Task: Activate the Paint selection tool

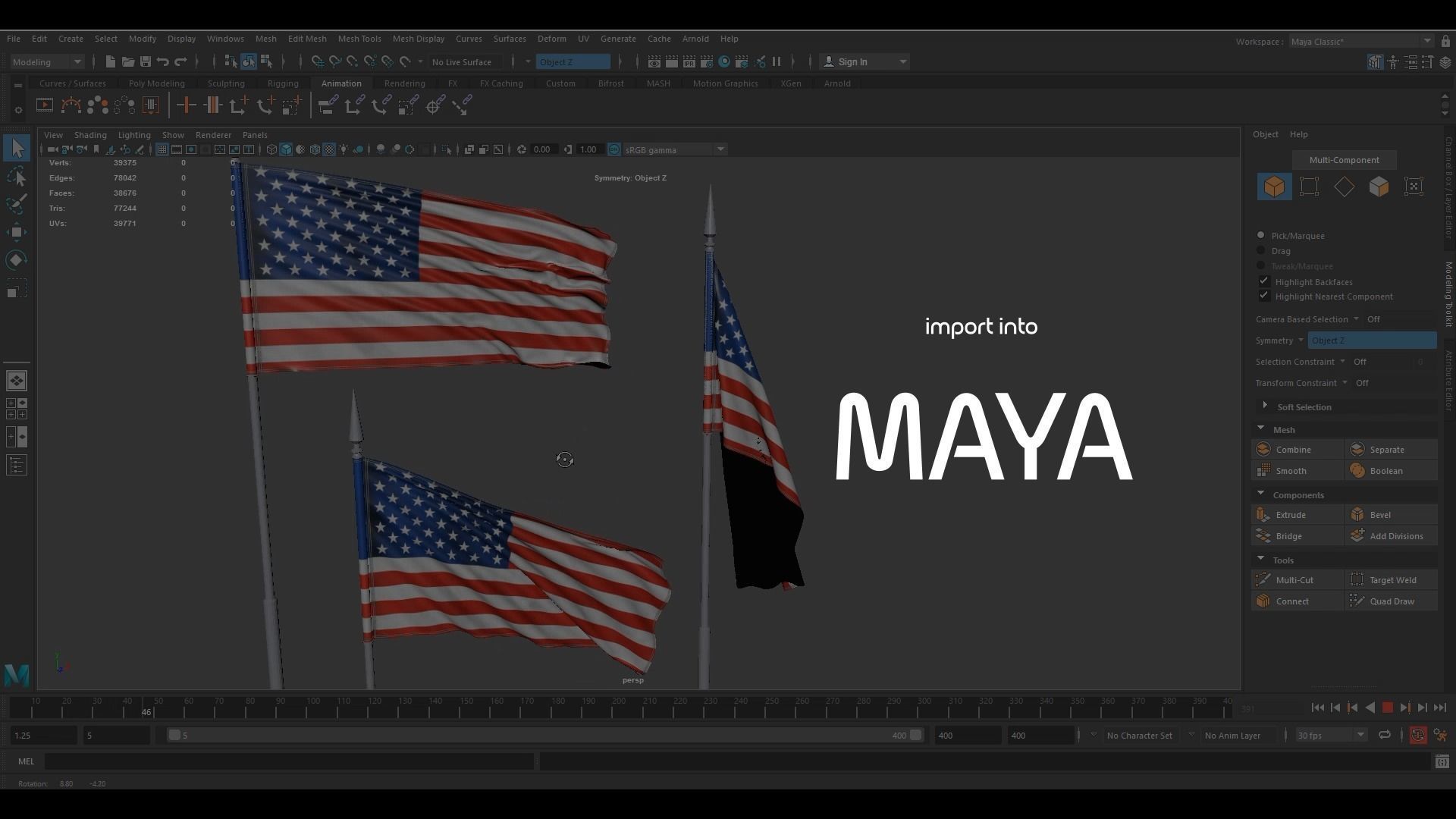Action: click(x=17, y=205)
